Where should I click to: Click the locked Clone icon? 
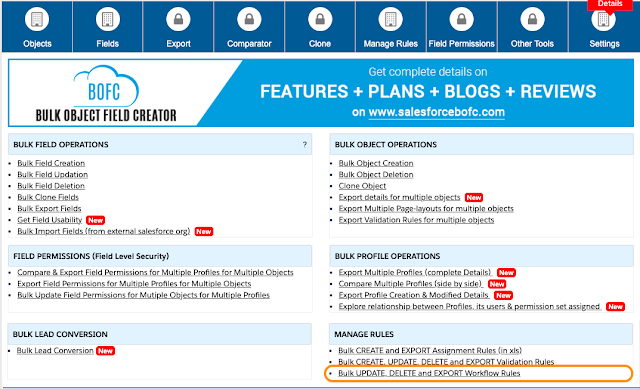pyautogui.click(x=320, y=19)
